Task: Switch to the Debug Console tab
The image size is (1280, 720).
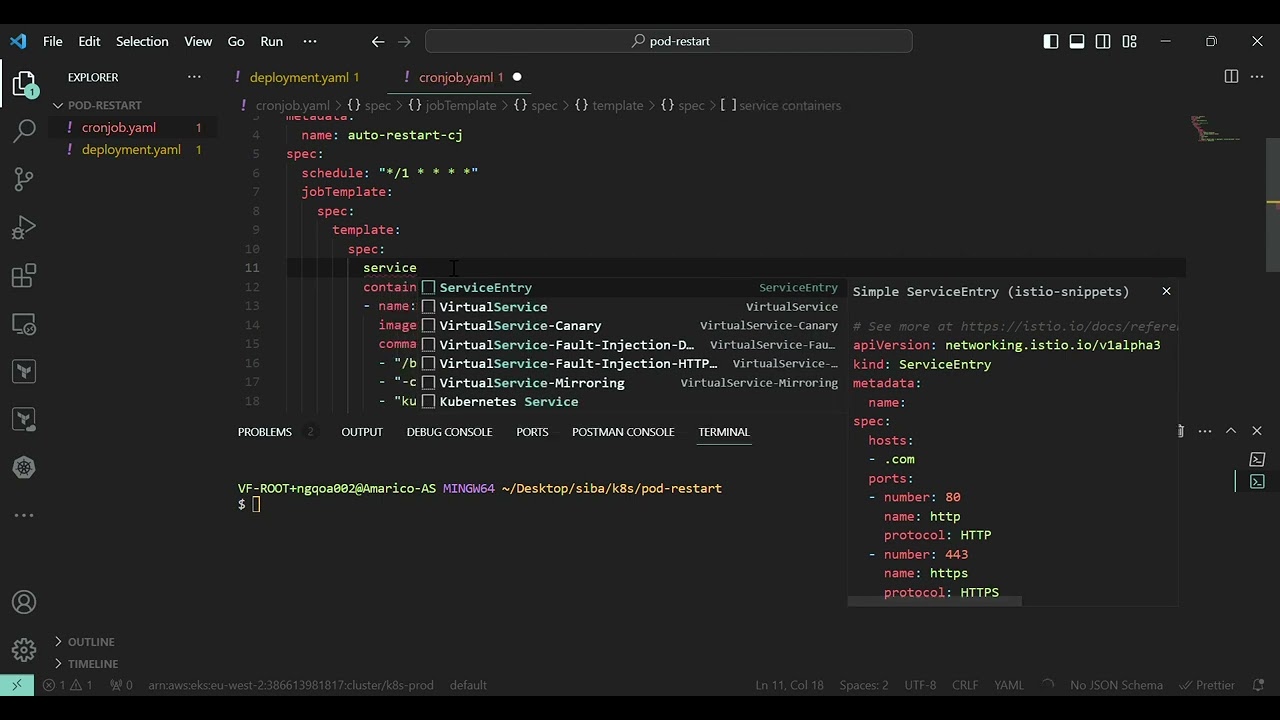Action: click(x=449, y=432)
